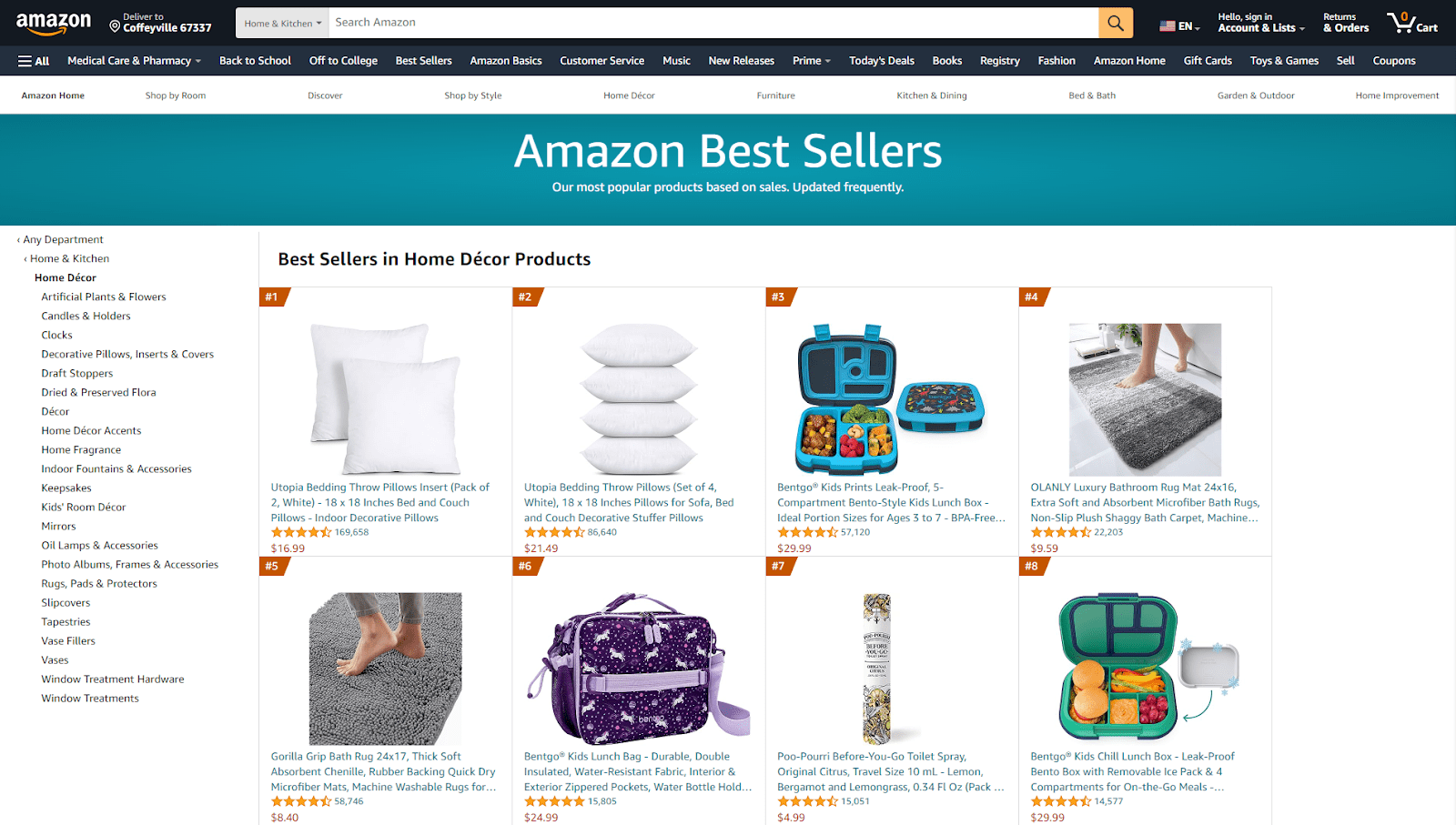This screenshot has height=825, width=1456.
Task: Expand the Prime menu in navigation bar
Action: (812, 61)
